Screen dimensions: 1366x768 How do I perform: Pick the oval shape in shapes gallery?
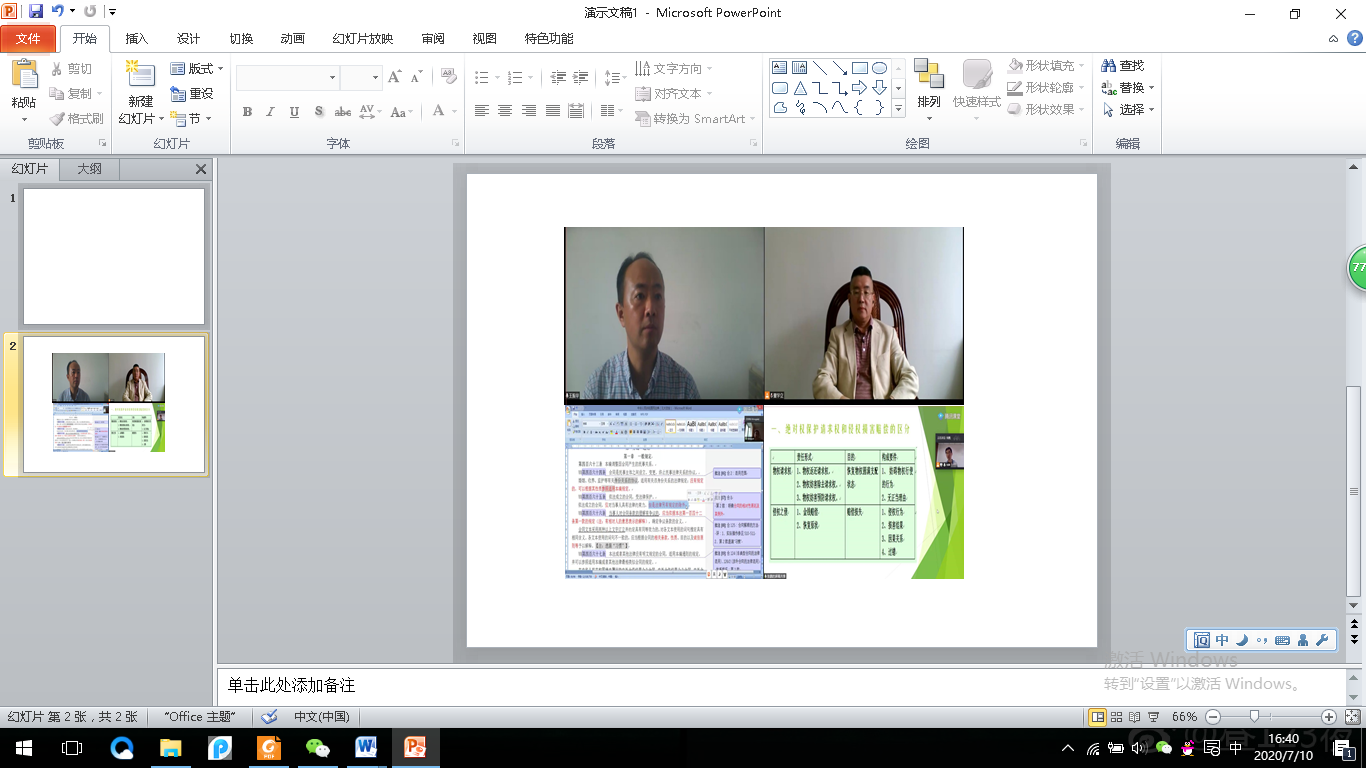tap(879, 68)
